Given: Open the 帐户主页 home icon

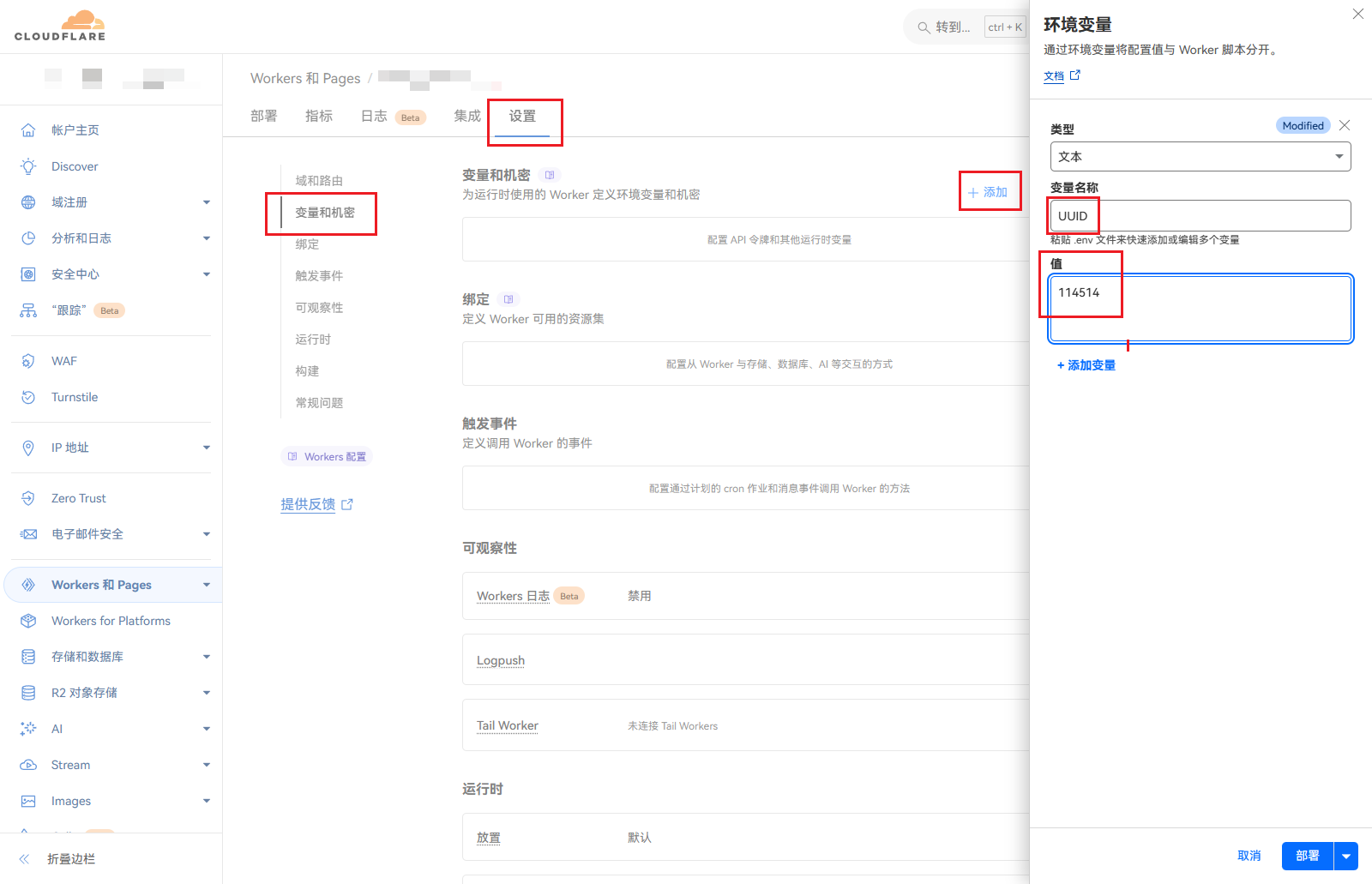Looking at the screenshot, I should [x=28, y=130].
